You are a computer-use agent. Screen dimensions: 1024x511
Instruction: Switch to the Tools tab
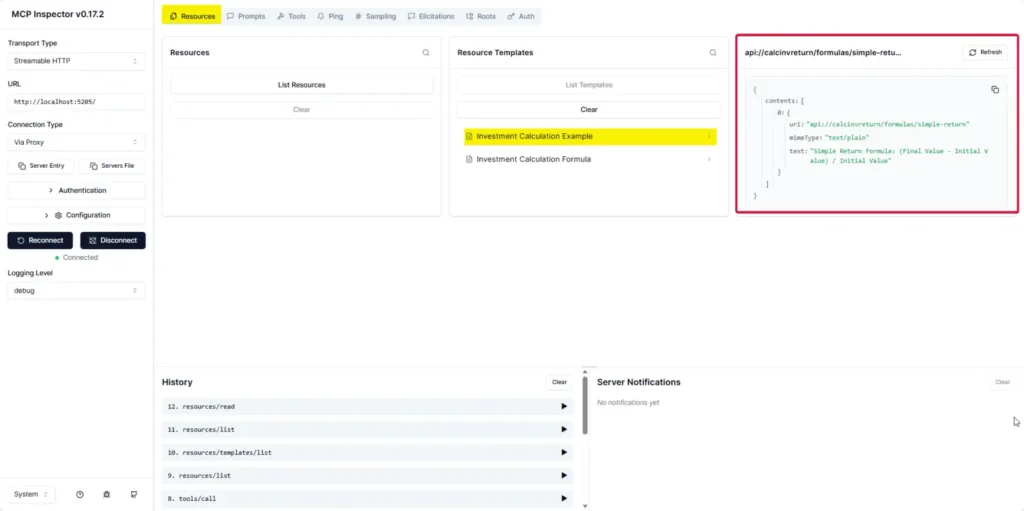click(292, 17)
